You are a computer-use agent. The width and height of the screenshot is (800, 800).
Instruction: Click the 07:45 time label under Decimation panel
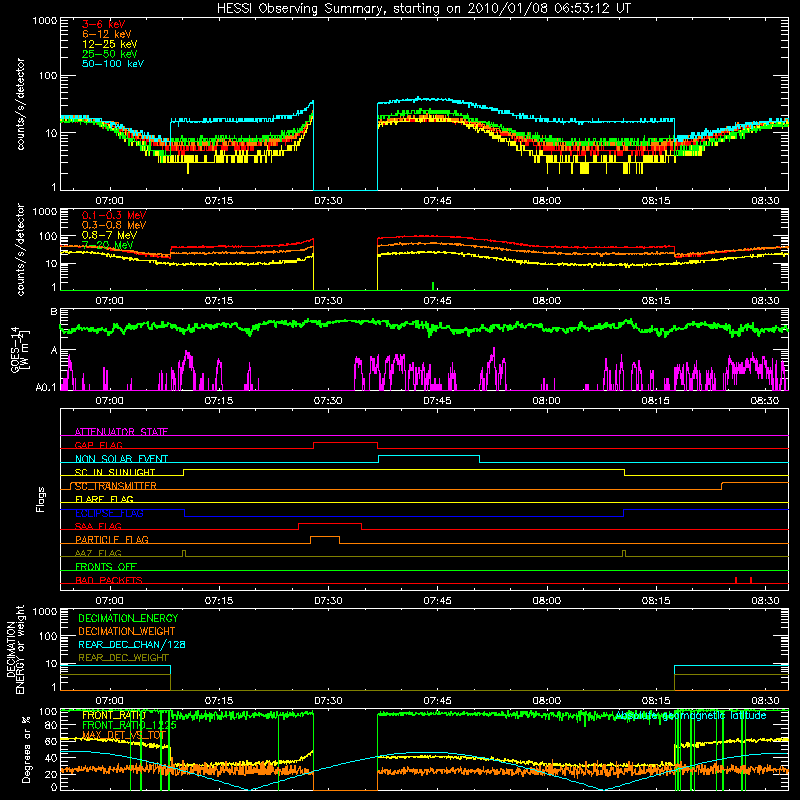[x=437, y=701]
